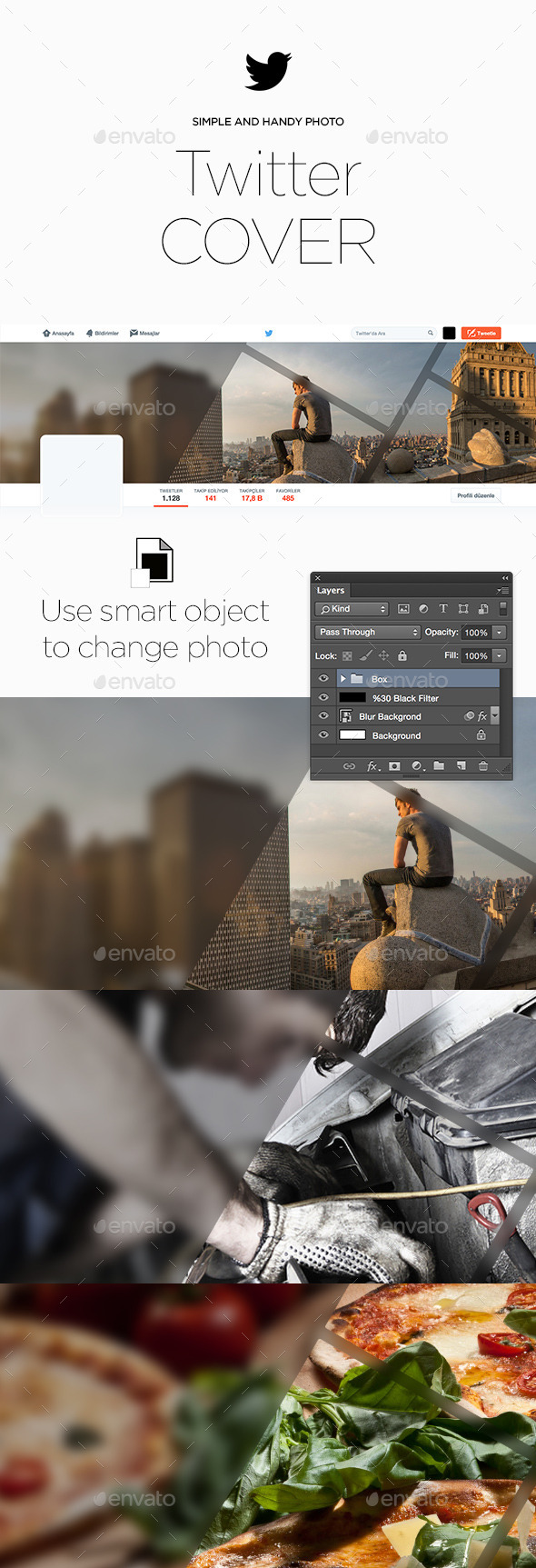Click the black %30 Black Filter thumbnail
This screenshot has height=1568, width=536.
[352, 698]
